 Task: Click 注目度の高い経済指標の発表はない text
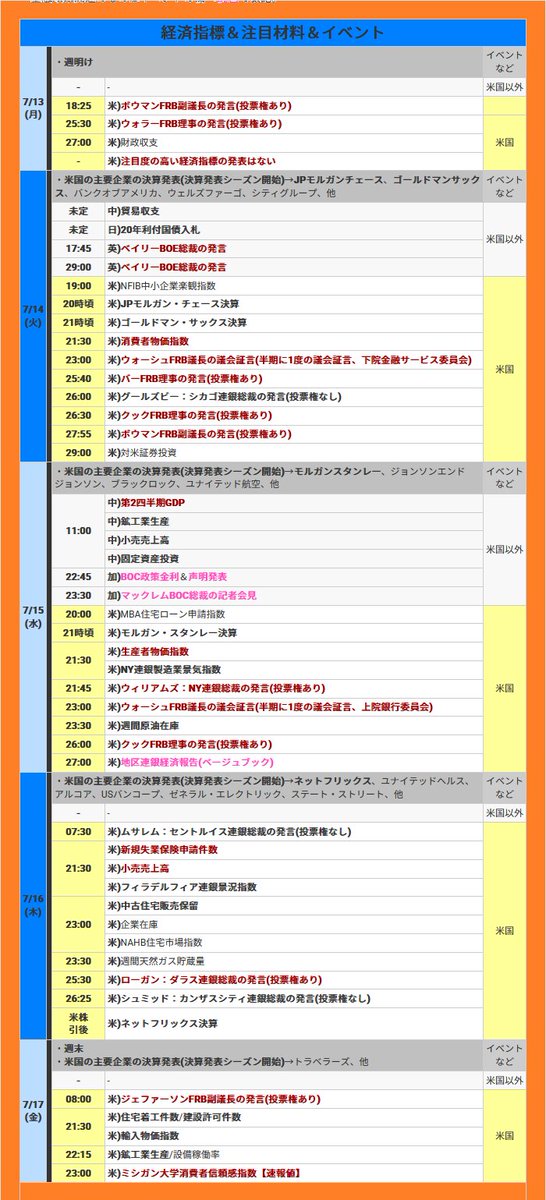tap(198, 160)
